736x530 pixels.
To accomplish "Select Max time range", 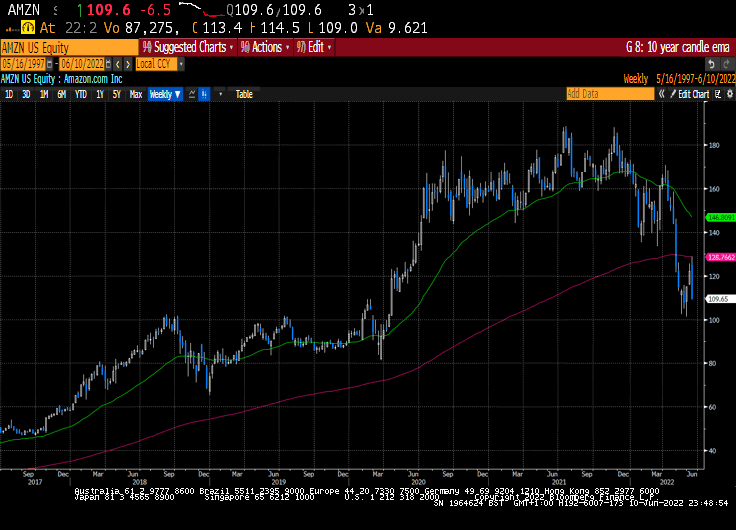I will [136, 94].
